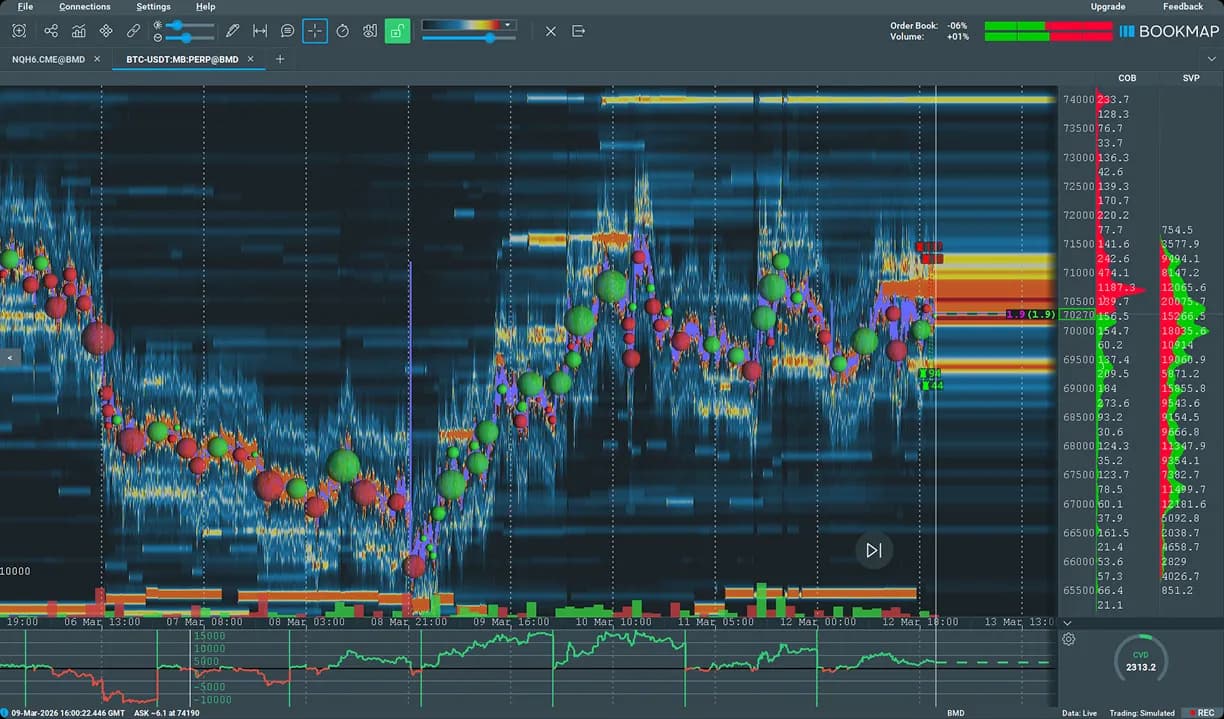Select the crosshair tool in the toolbar
The width and height of the screenshot is (1224, 719).
pos(315,31)
